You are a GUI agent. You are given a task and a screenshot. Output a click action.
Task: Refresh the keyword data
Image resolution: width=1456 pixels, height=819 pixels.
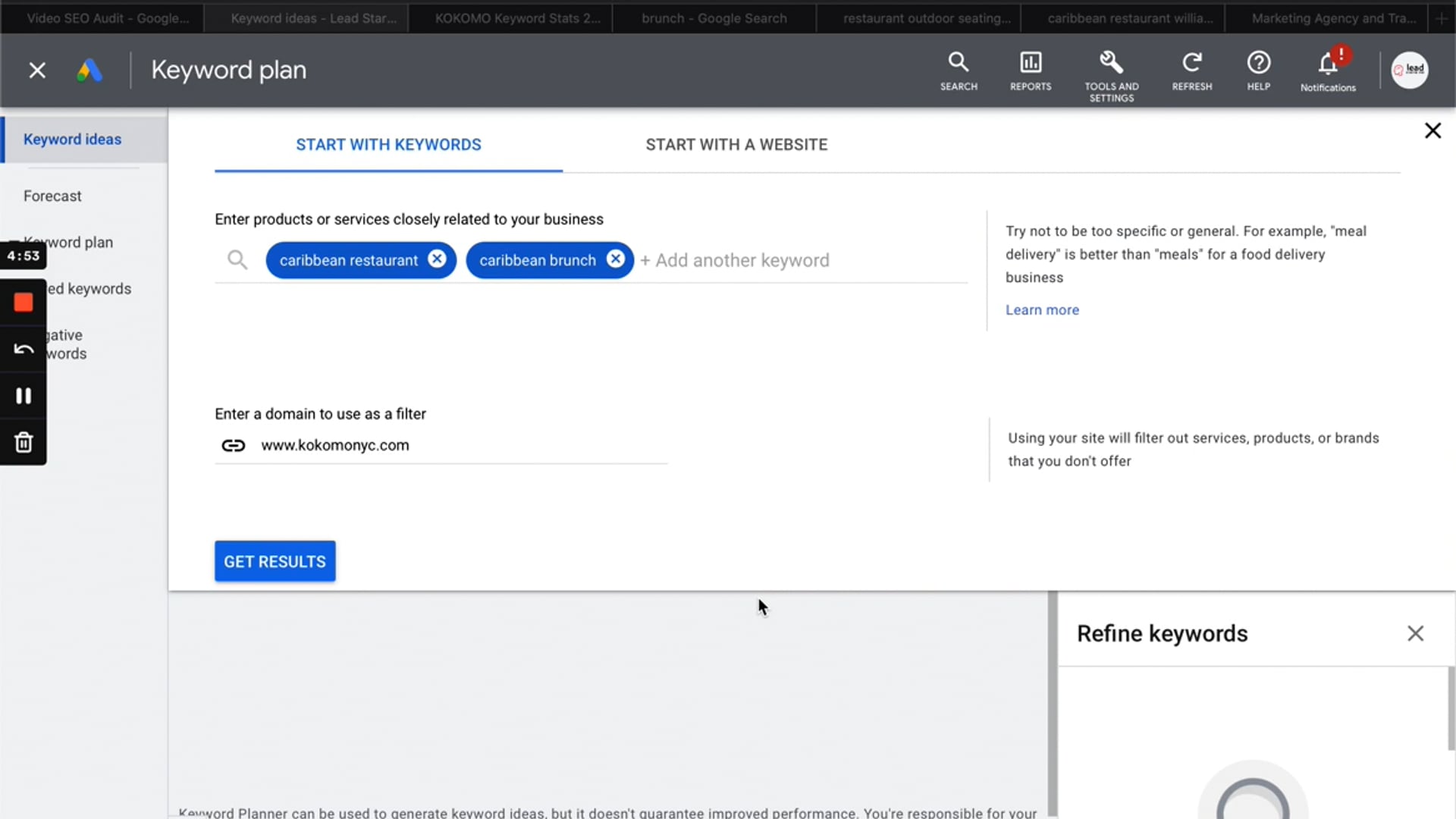pyautogui.click(x=1192, y=70)
